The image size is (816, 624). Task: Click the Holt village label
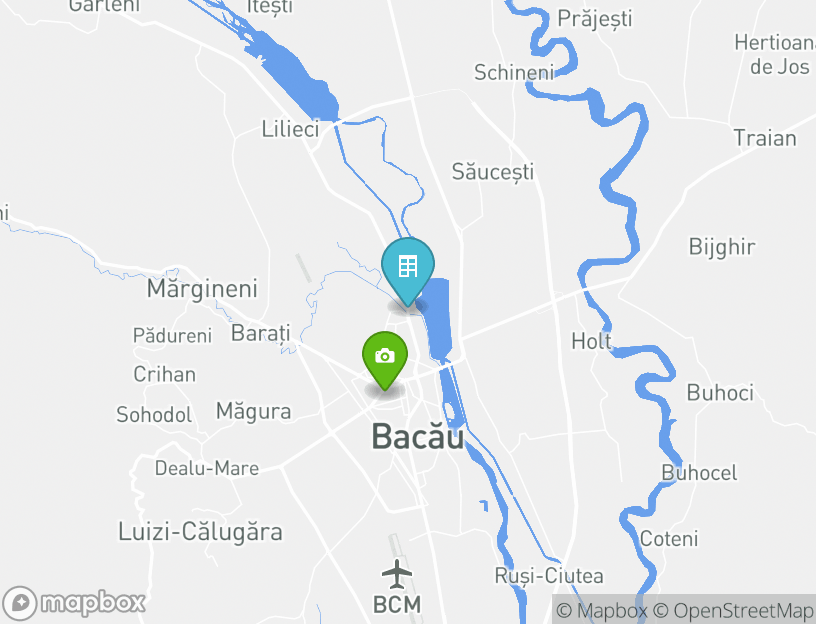coord(592,341)
